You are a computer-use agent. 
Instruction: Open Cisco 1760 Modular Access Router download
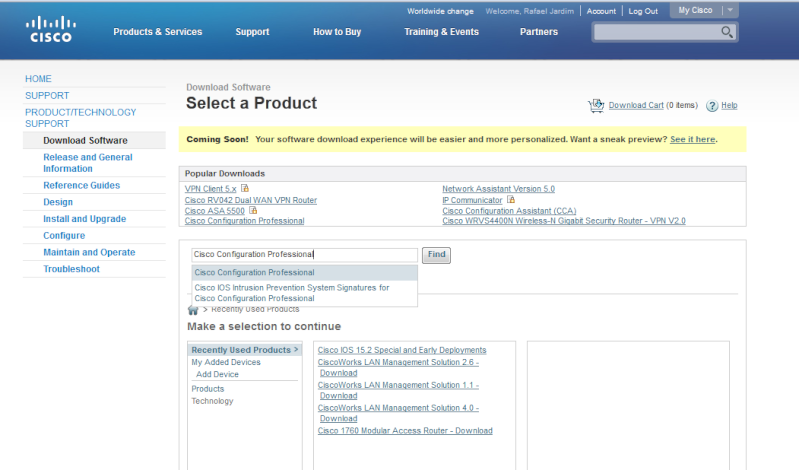(405, 431)
